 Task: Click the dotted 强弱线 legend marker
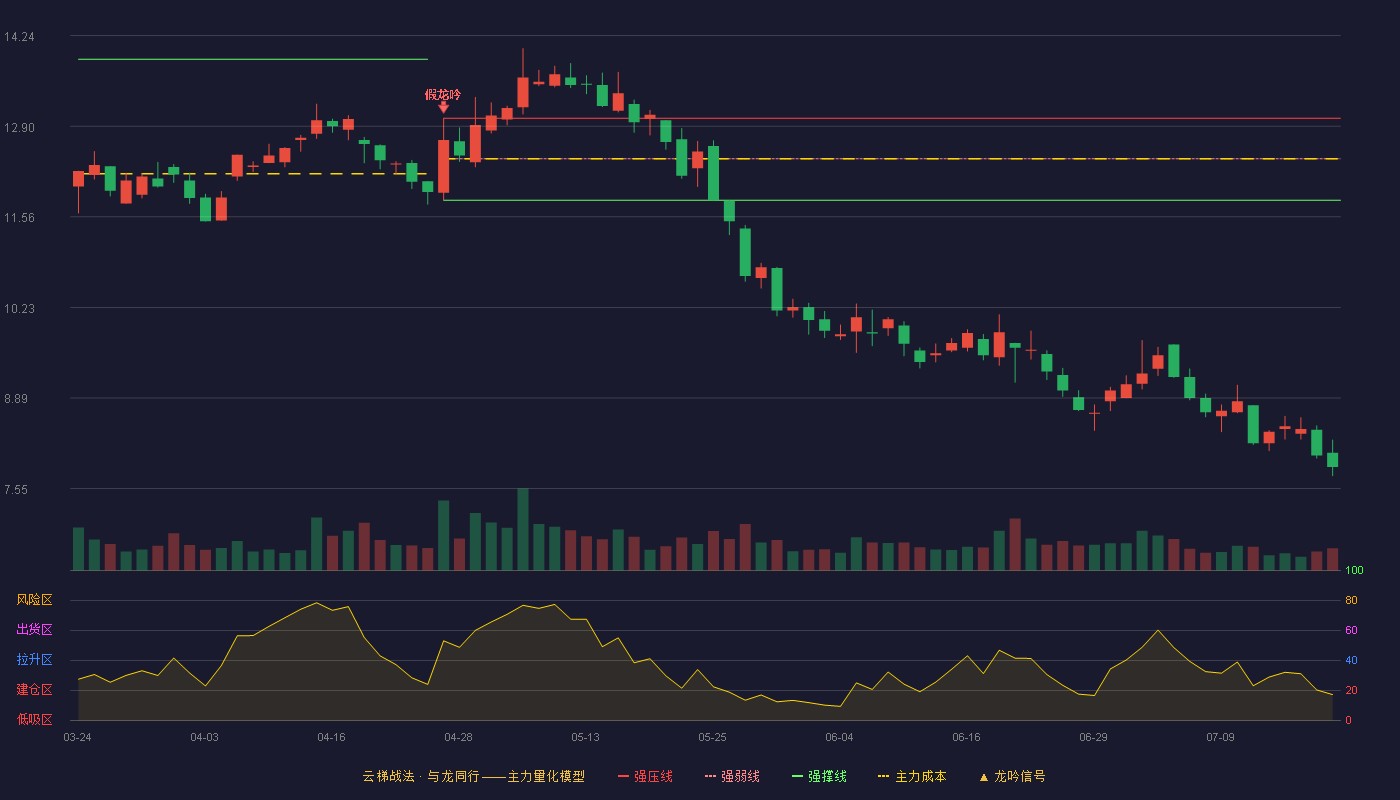click(711, 777)
